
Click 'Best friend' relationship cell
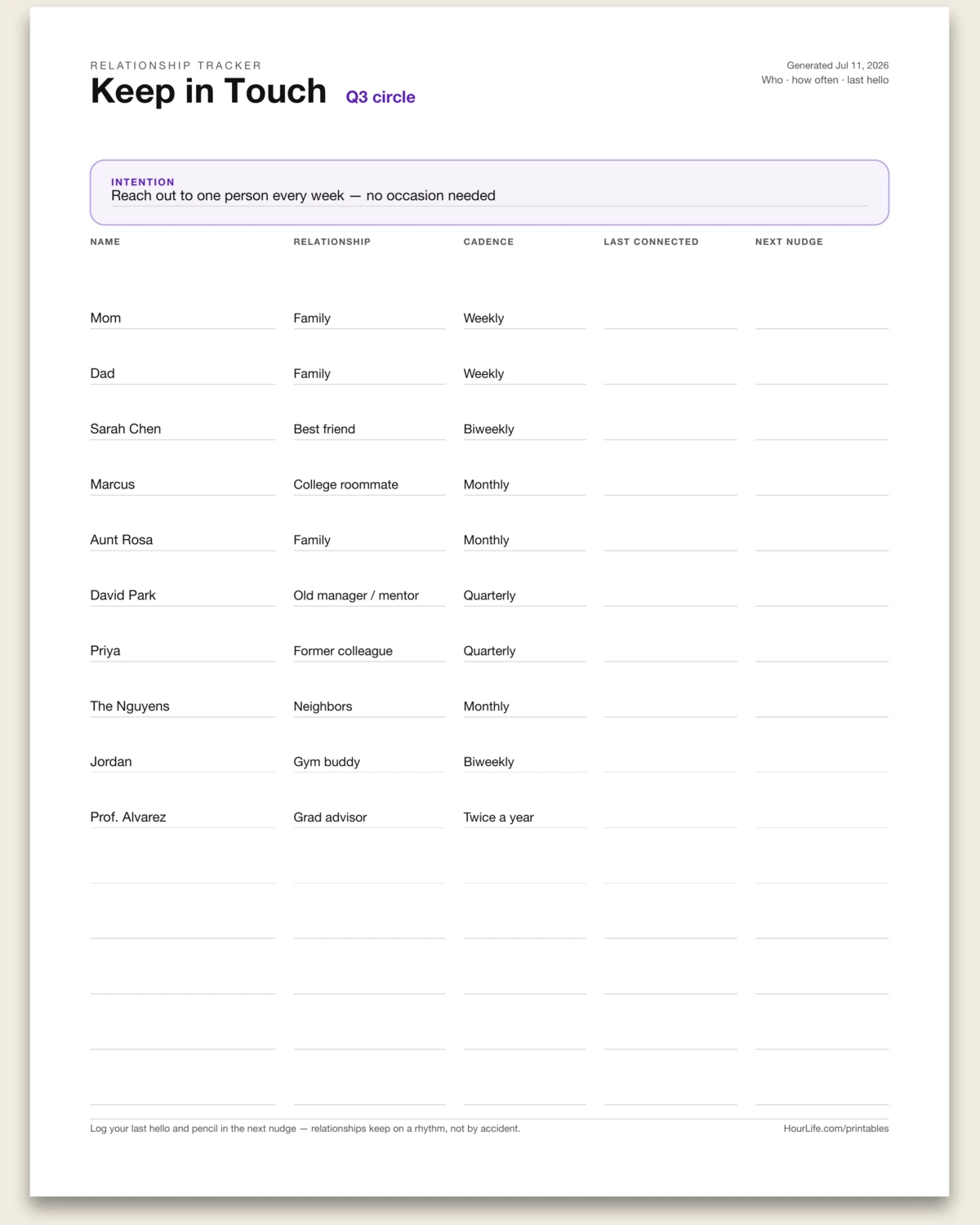coord(324,430)
